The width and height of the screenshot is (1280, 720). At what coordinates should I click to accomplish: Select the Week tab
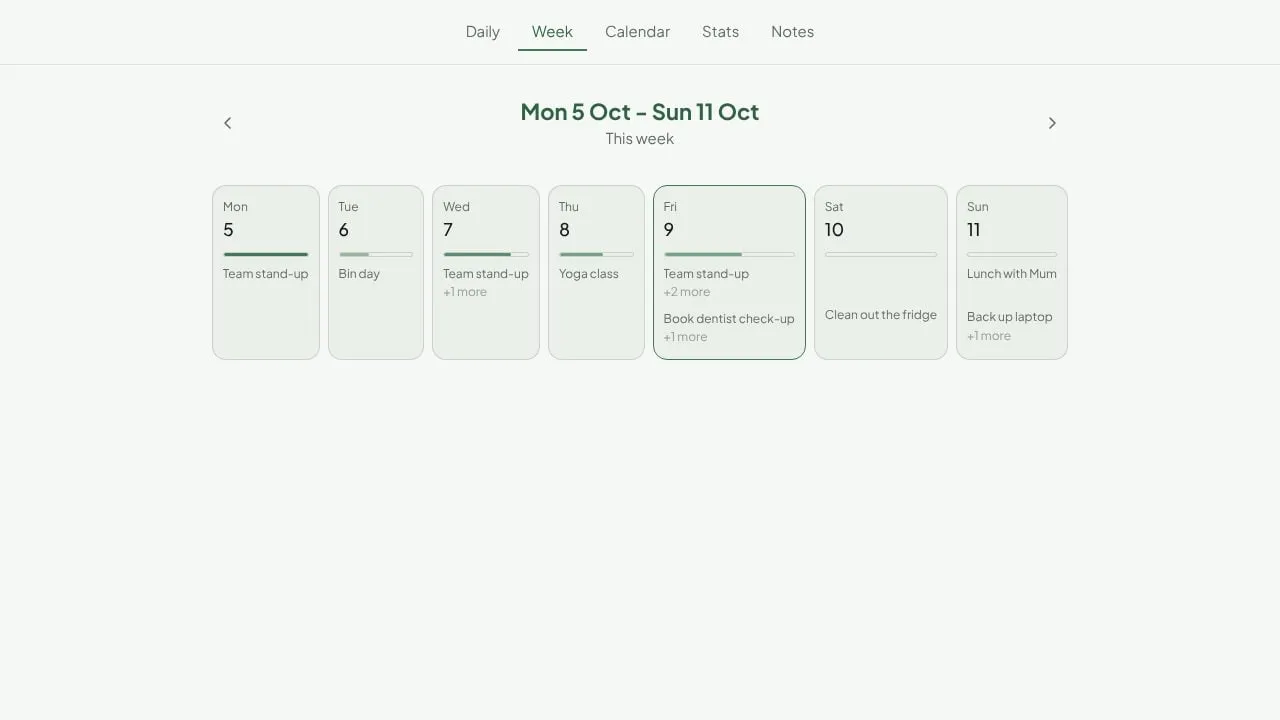552,32
